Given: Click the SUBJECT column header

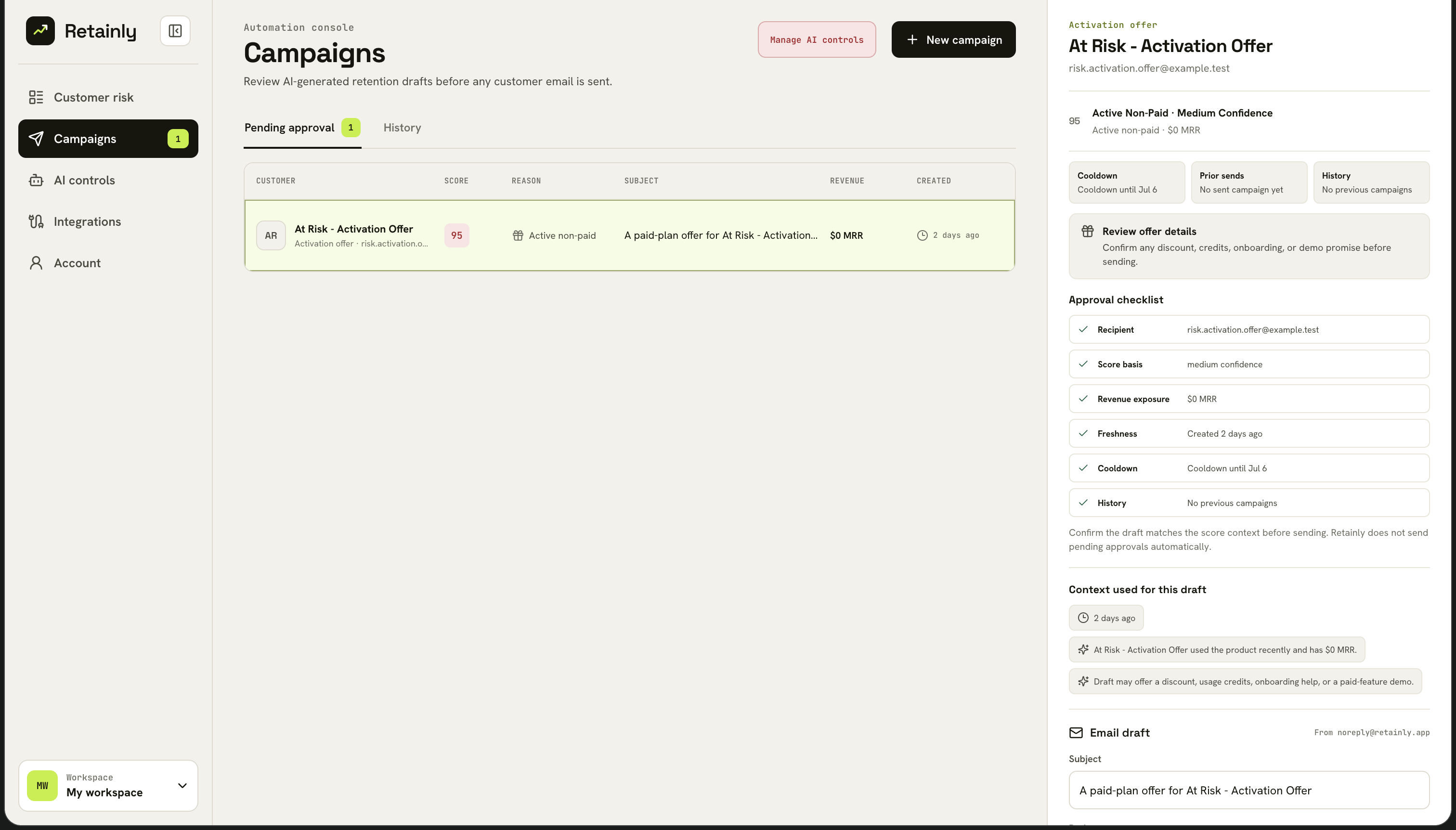Looking at the screenshot, I should pos(641,181).
